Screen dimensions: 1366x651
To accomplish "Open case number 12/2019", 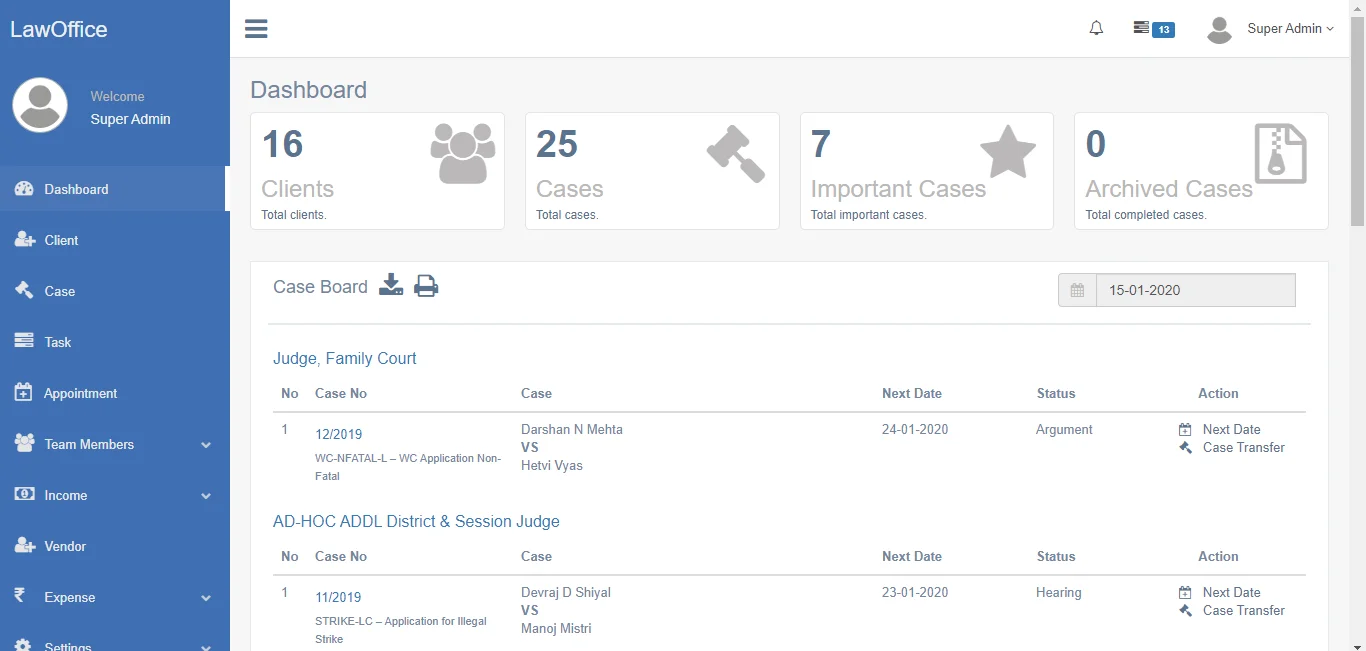I will (x=337, y=434).
